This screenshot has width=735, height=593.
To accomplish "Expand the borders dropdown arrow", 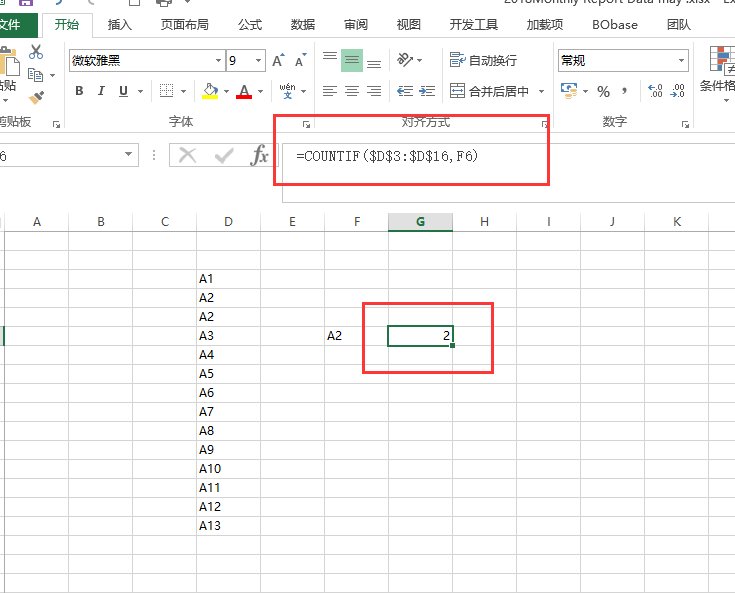I will [x=183, y=91].
